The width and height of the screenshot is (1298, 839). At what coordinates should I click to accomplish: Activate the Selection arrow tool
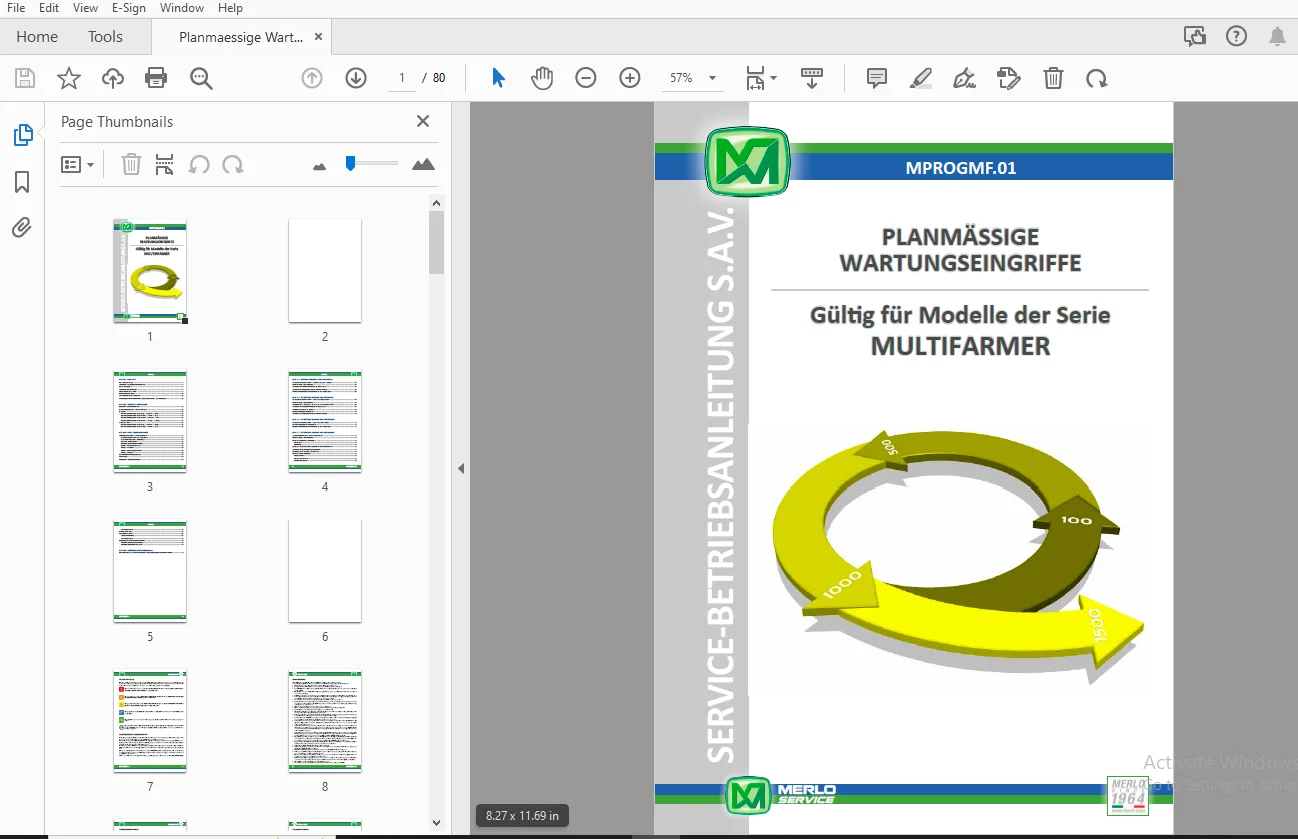click(498, 78)
